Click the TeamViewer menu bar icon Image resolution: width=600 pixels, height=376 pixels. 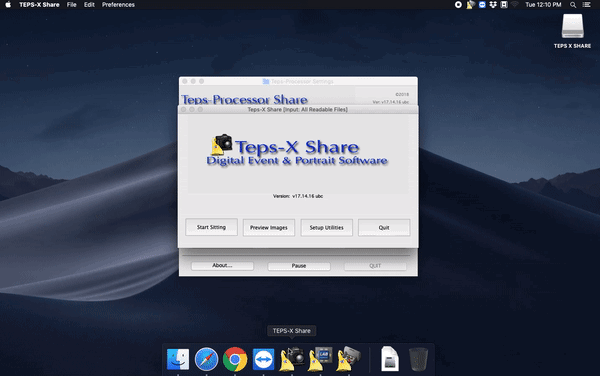tap(482, 5)
